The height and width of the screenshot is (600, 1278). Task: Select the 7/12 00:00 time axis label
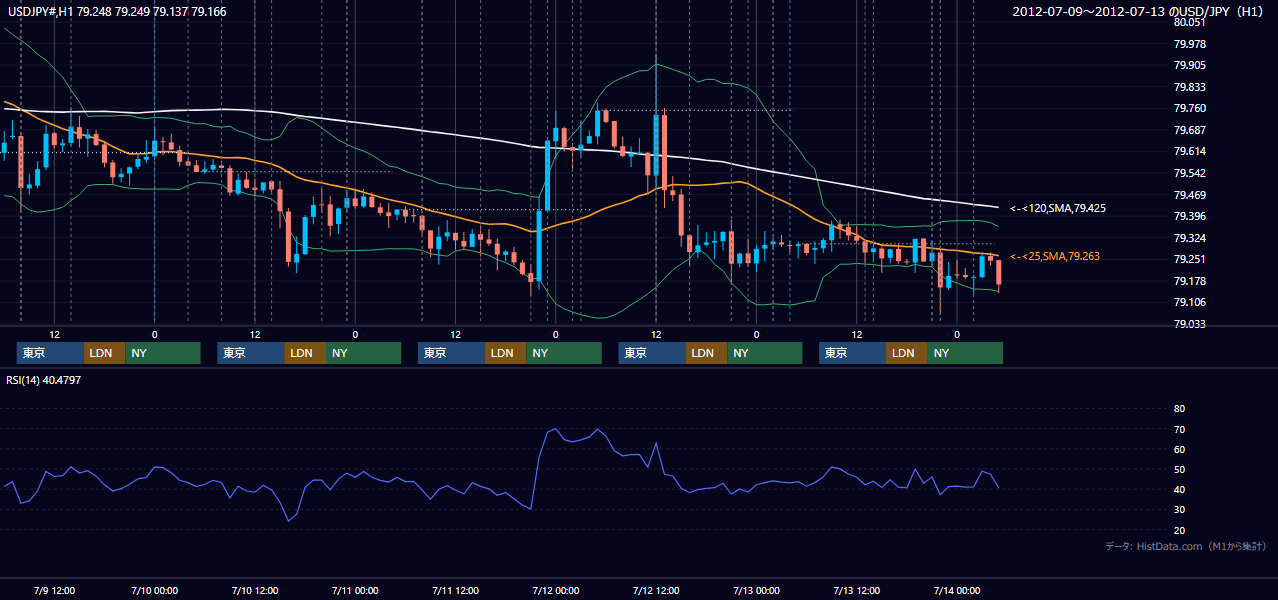(556, 590)
